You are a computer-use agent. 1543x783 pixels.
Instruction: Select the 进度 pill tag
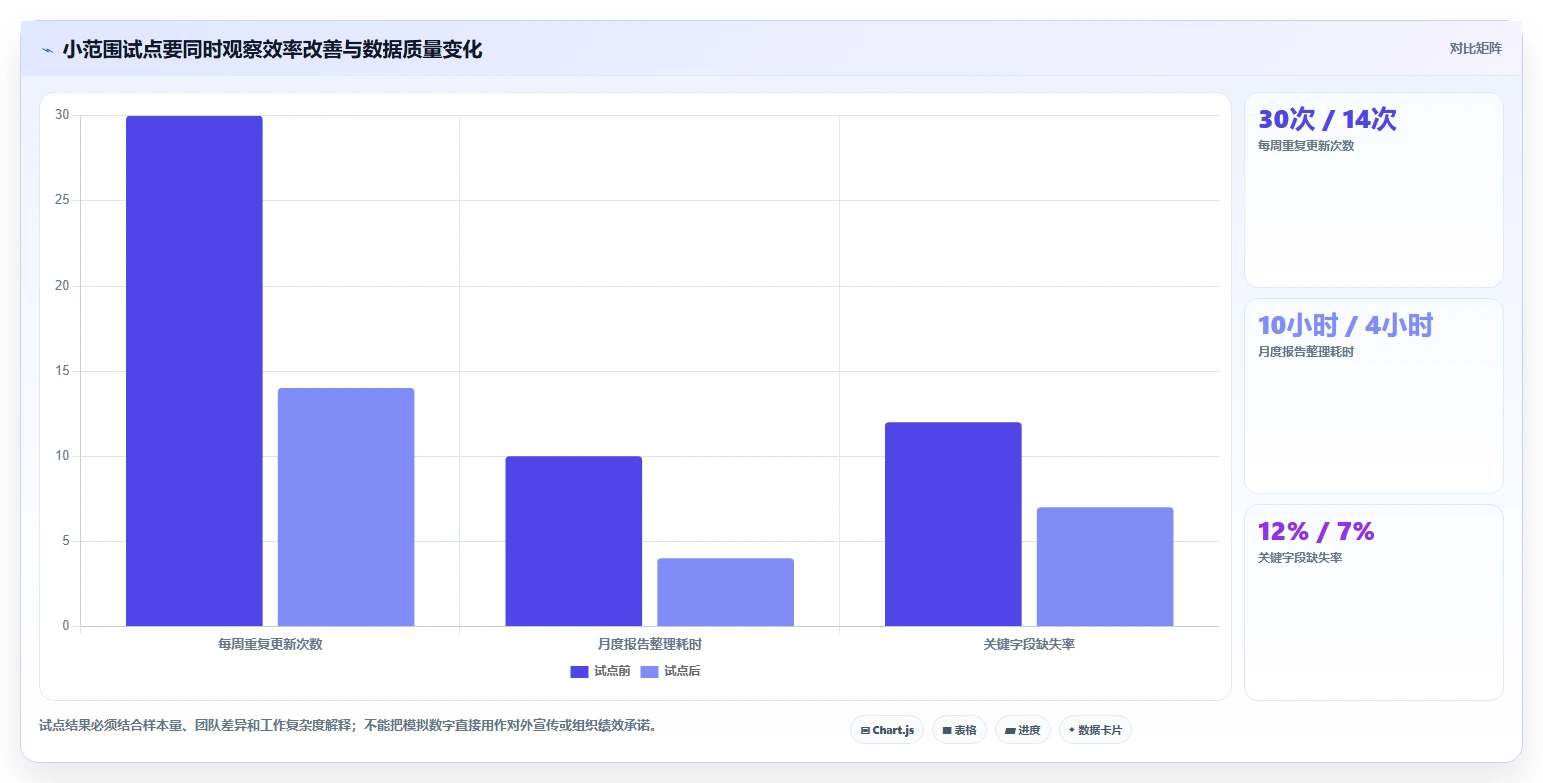point(1022,730)
